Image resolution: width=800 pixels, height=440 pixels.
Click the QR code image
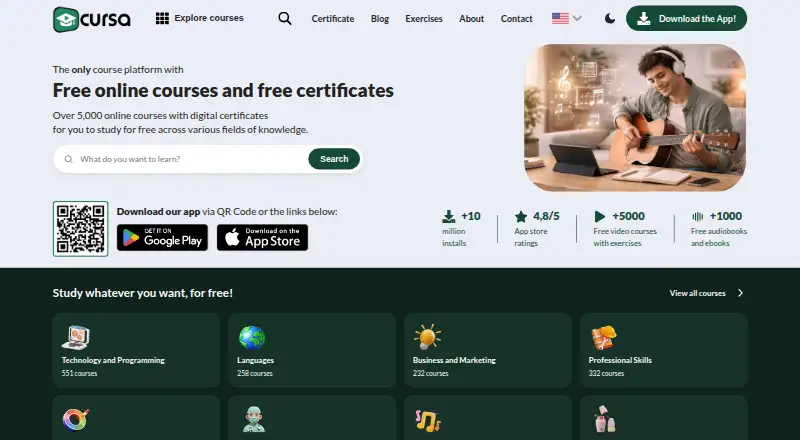click(x=81, y=229)
